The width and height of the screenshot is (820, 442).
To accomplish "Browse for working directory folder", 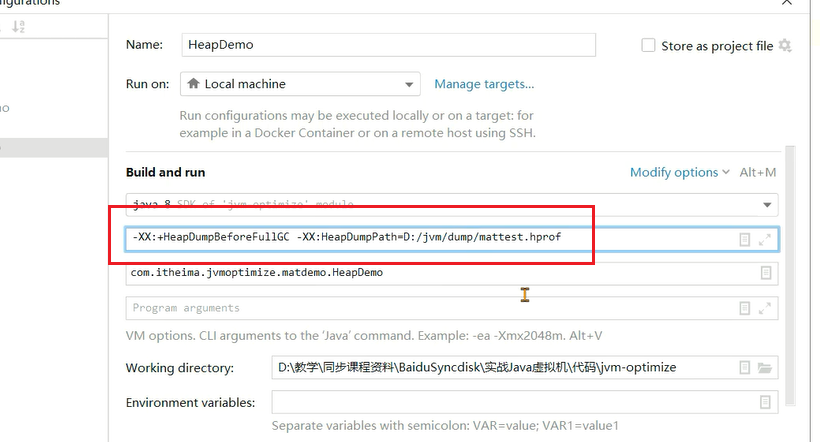I will coord(765,368).
